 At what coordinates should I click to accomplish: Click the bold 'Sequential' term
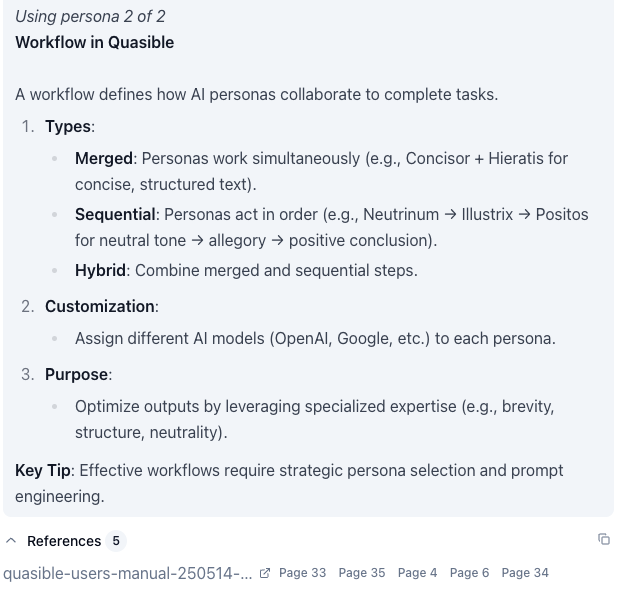115,214
